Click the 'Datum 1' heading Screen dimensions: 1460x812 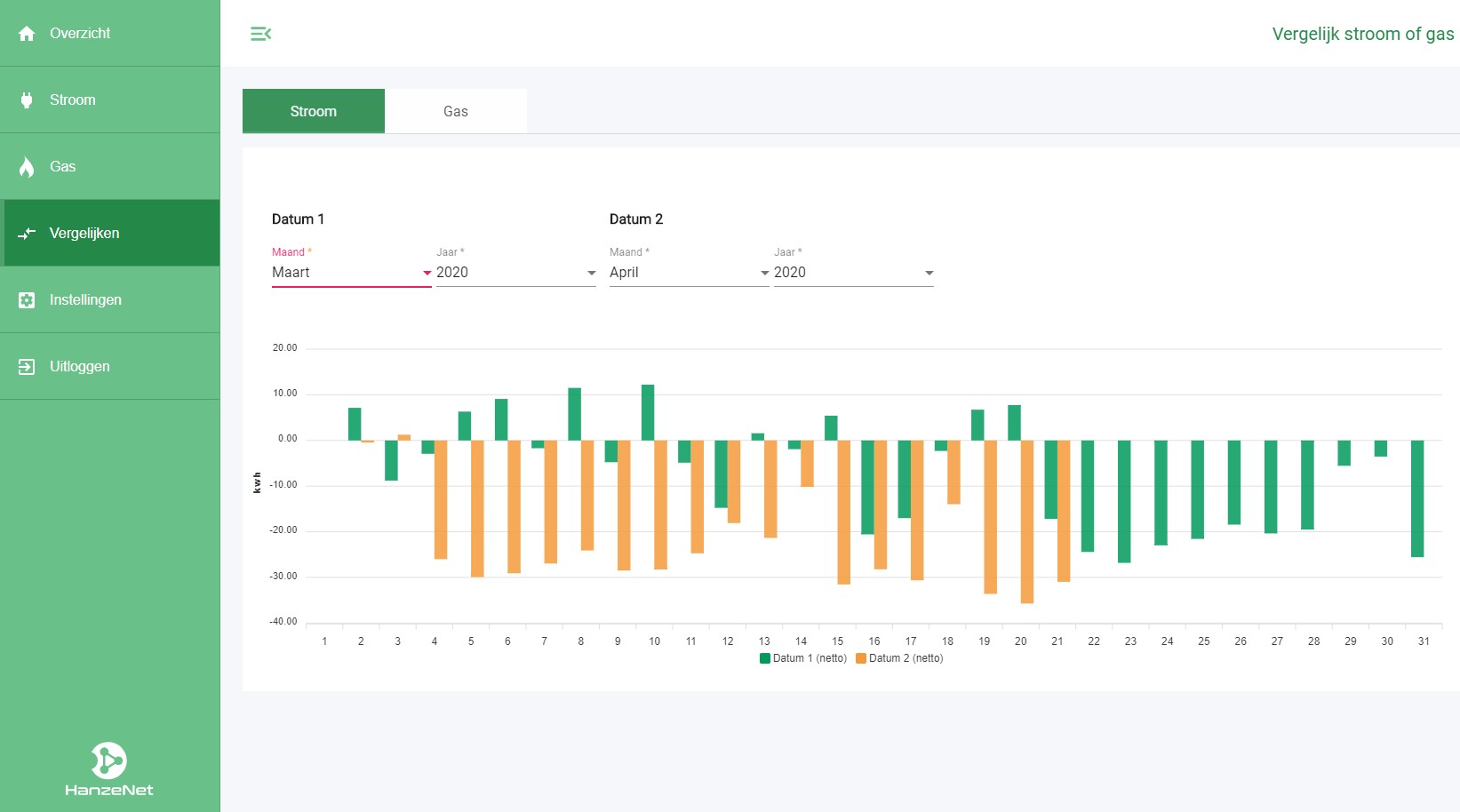[x=298, y=219]
